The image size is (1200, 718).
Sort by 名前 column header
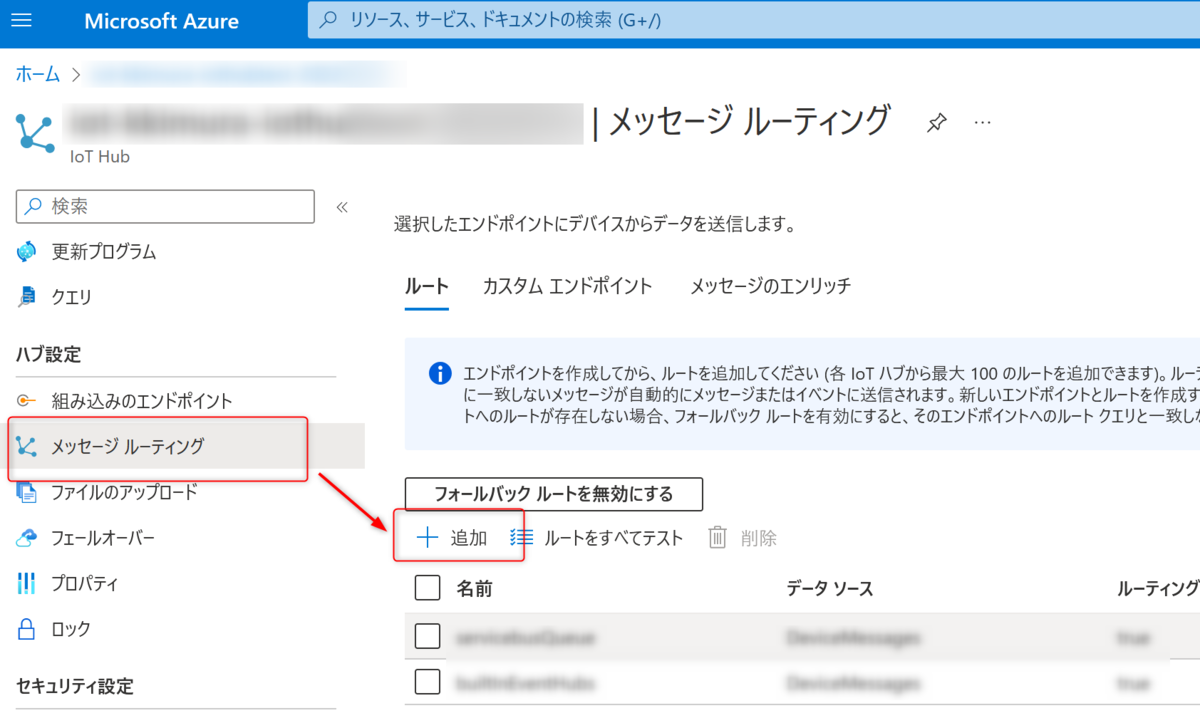[x=474, y=588]
